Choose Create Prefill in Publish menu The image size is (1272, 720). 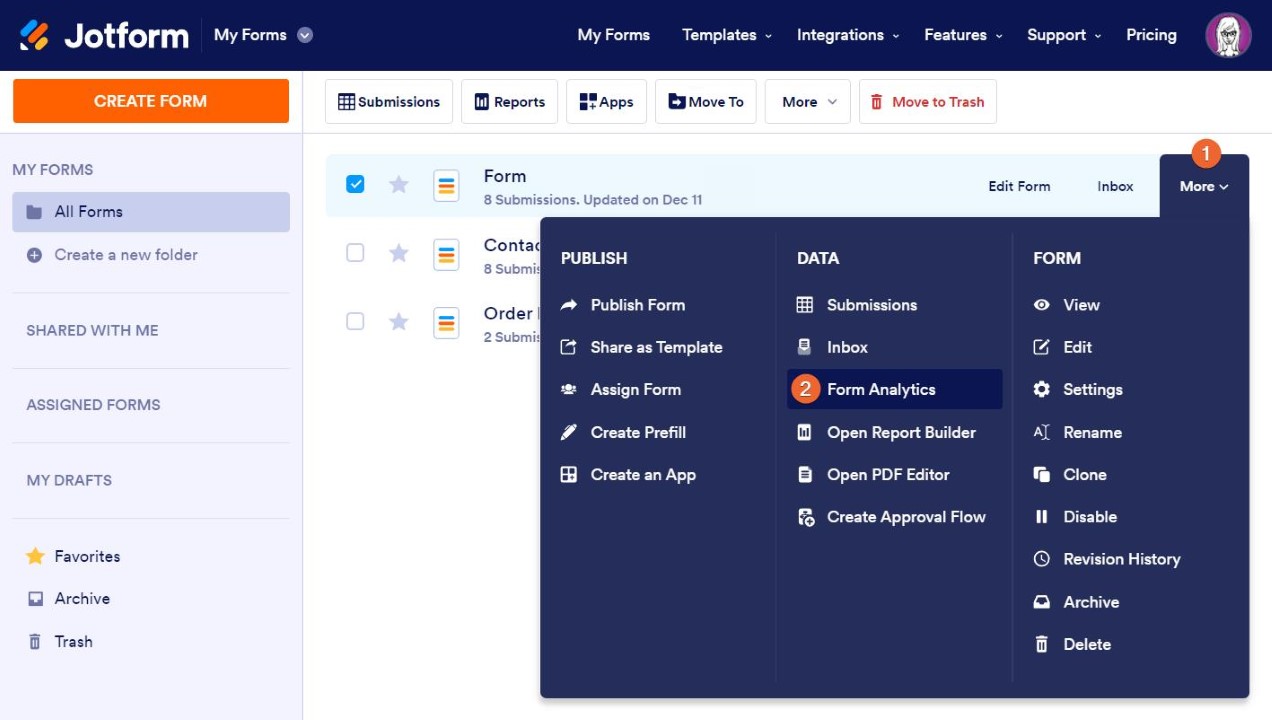(637, 432)
